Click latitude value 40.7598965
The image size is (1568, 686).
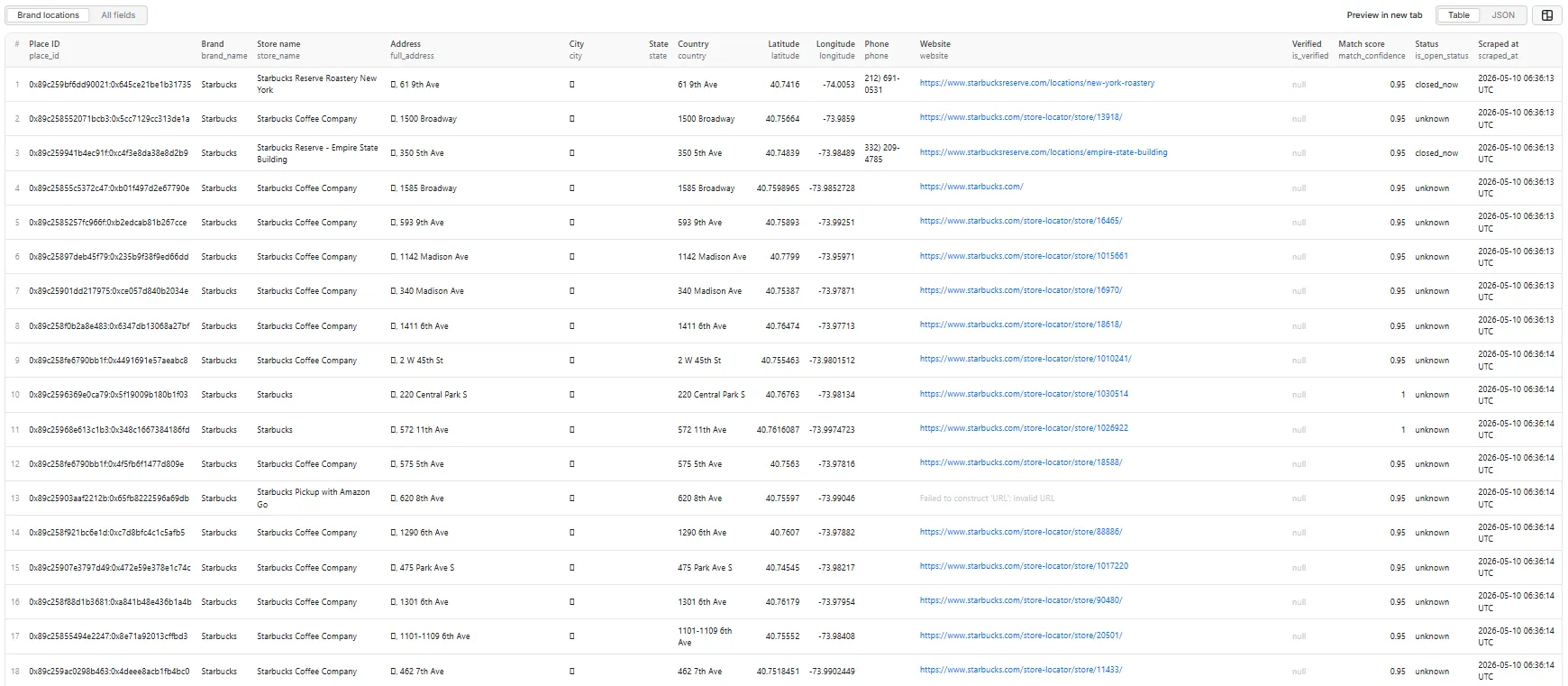778,188
